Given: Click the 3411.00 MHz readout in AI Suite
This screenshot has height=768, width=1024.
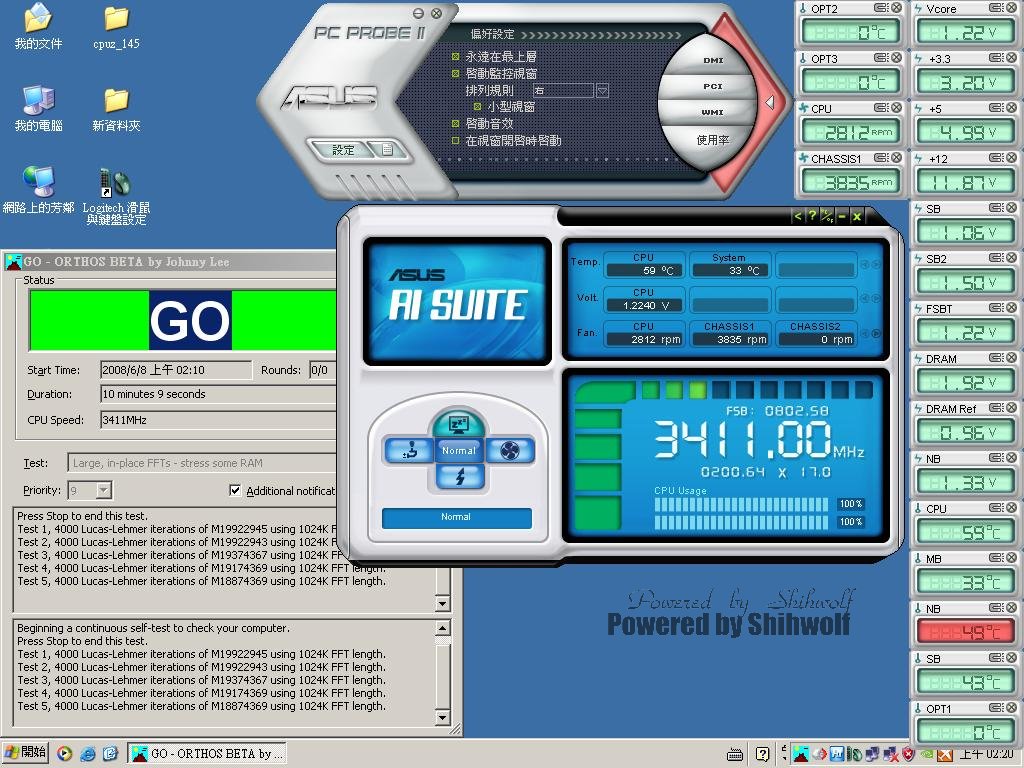Looking at the screenshot, I should pos(759,439).
